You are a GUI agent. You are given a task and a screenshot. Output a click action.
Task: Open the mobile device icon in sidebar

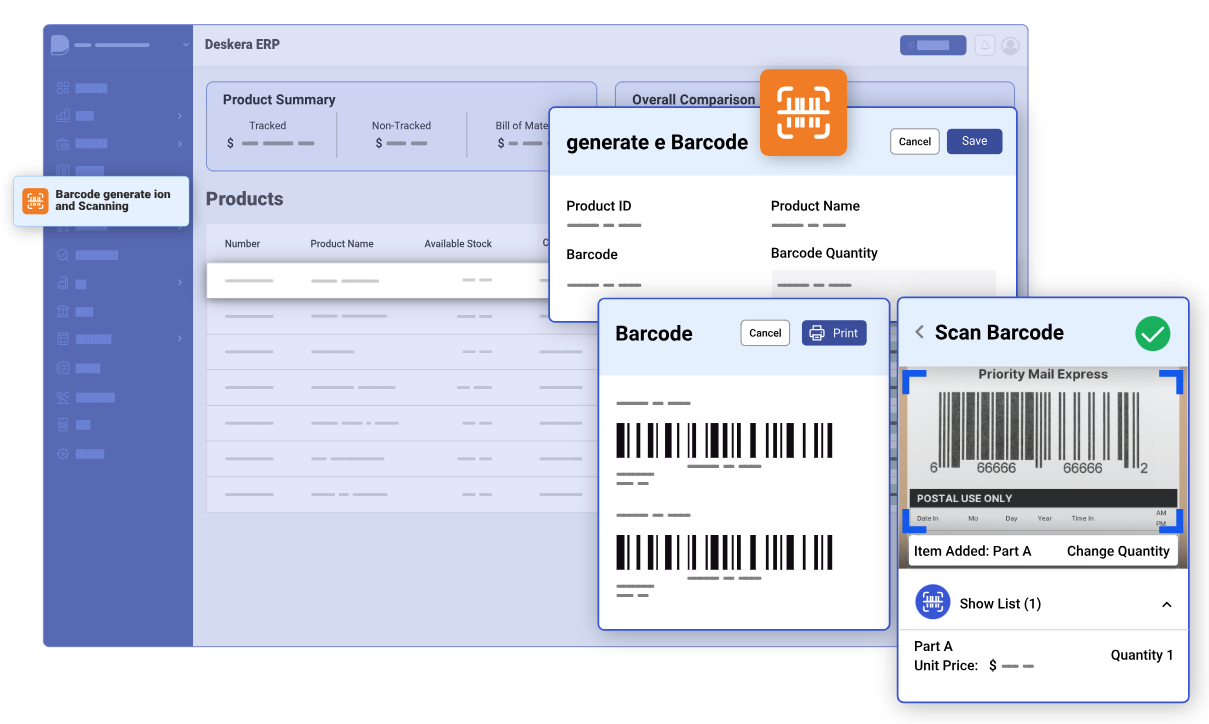click(x=63, y=425)
